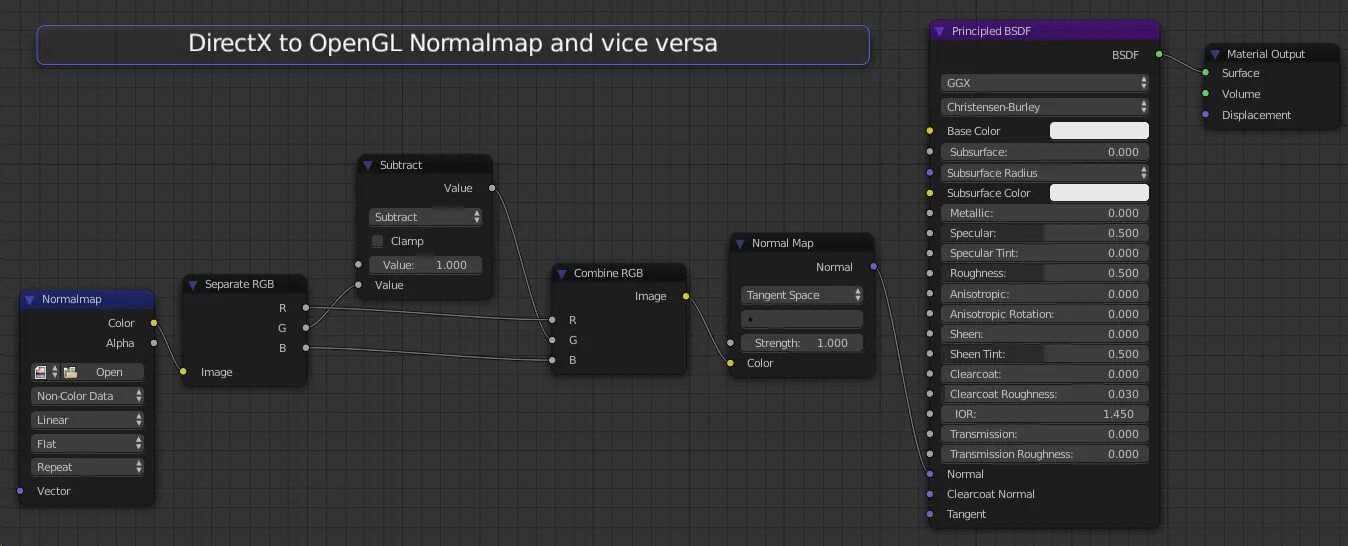Click Material Output Volume socket
Image resolution: width=1348 pixels, height=546 pixels.
click(1205, 94)
